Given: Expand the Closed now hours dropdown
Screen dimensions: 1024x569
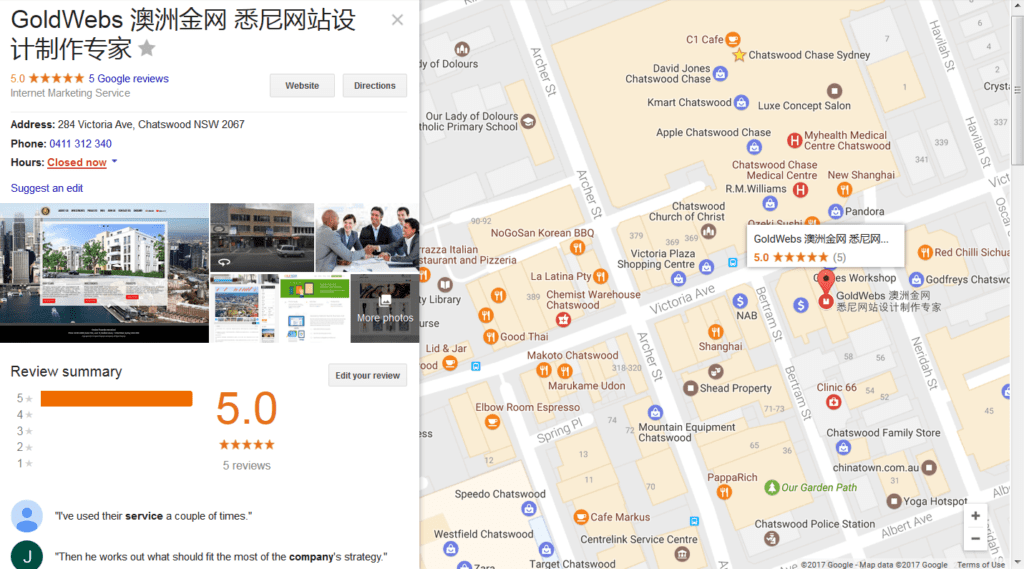Looking at the screenshot, I should point(114,162).
